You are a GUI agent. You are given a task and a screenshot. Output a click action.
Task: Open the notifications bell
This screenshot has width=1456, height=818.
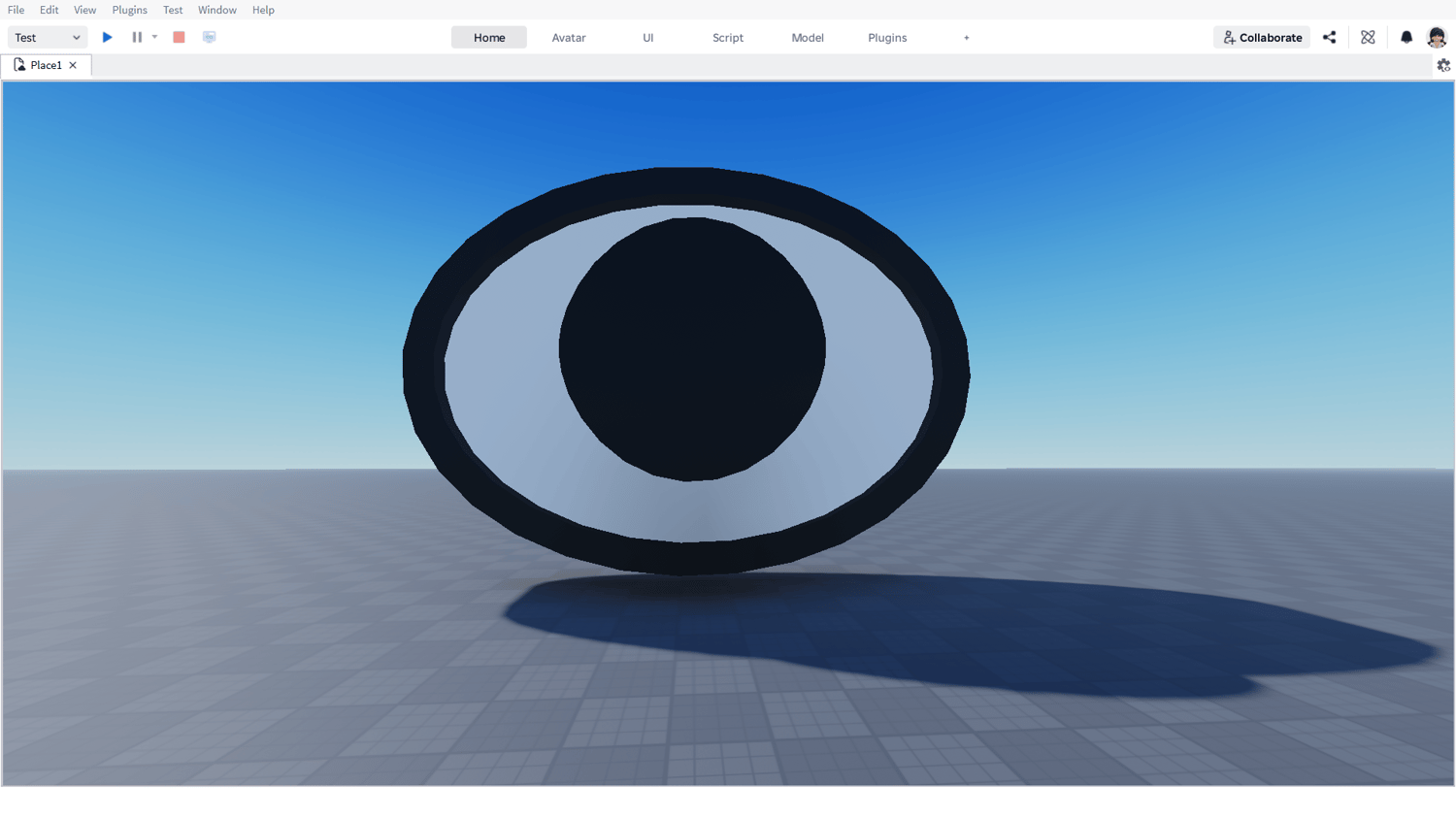click(1406, 37)
